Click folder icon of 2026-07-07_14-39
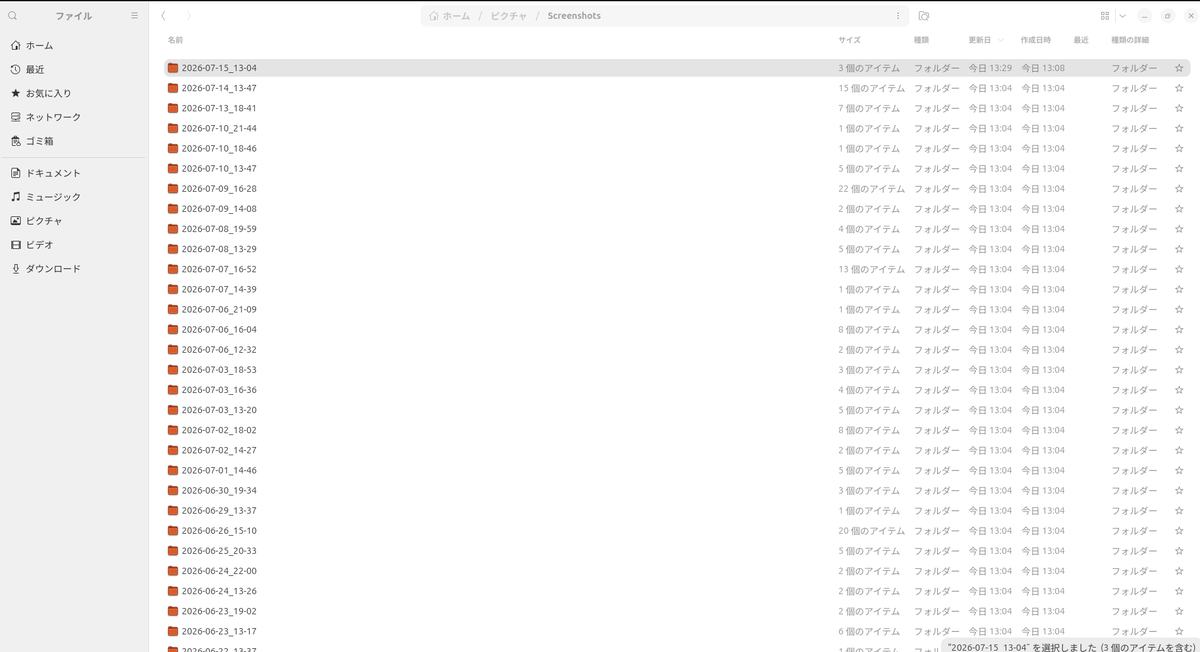The height and width of the screenshot is (652, 1200). (x=173, y=289)
